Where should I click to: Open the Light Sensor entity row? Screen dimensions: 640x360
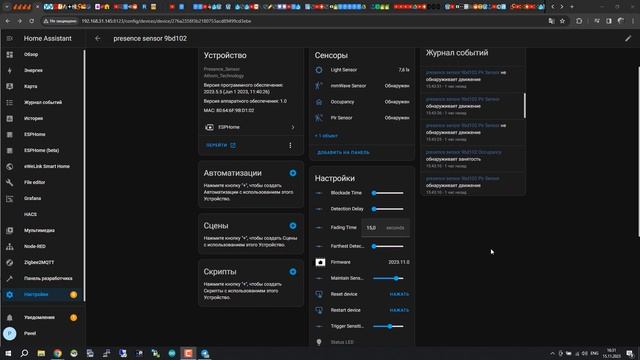coord(362,70)
